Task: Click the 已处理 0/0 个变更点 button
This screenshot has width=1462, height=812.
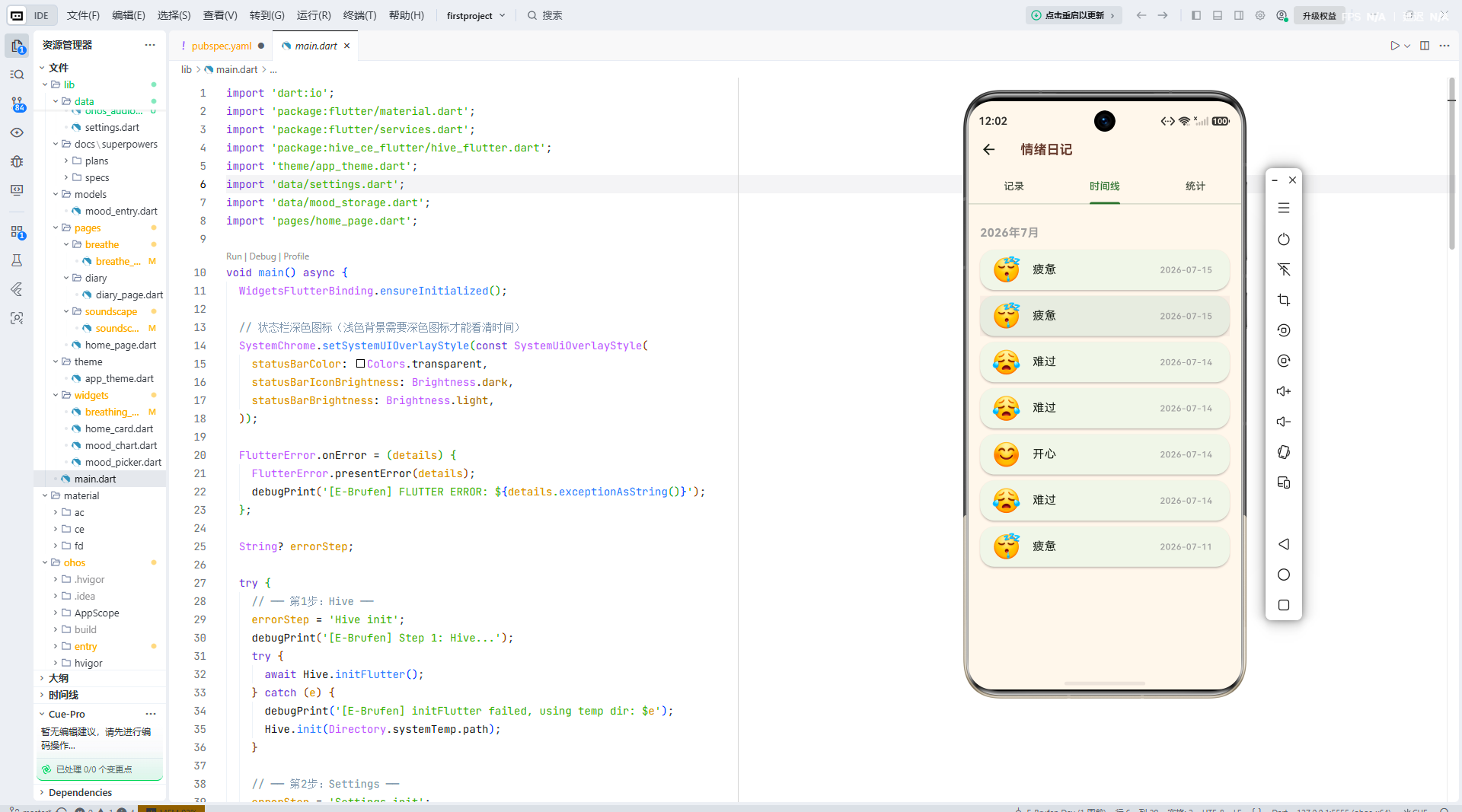Action: pos(100,769)
